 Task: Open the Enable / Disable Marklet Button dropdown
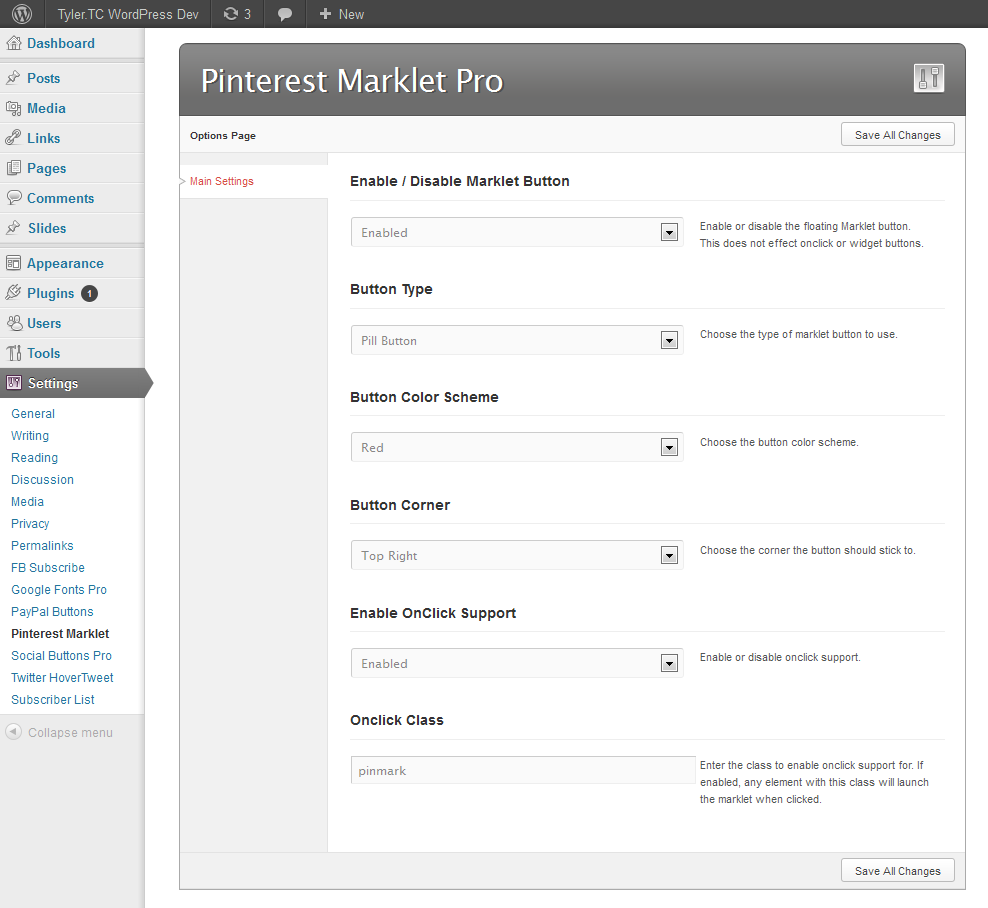point(517,233)
